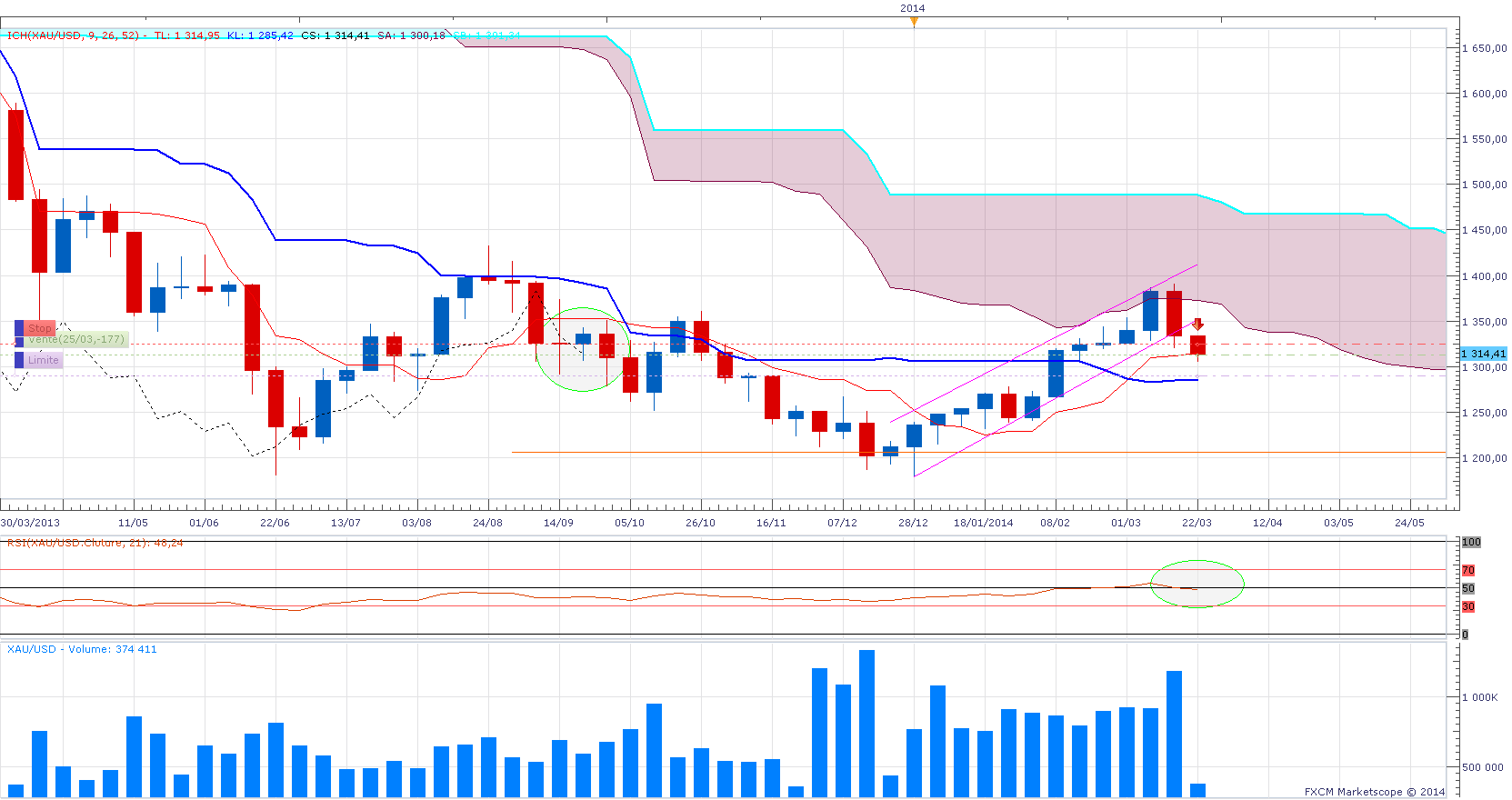
Task: Click the 22/03 date axis label
Action: point(1197,523)
